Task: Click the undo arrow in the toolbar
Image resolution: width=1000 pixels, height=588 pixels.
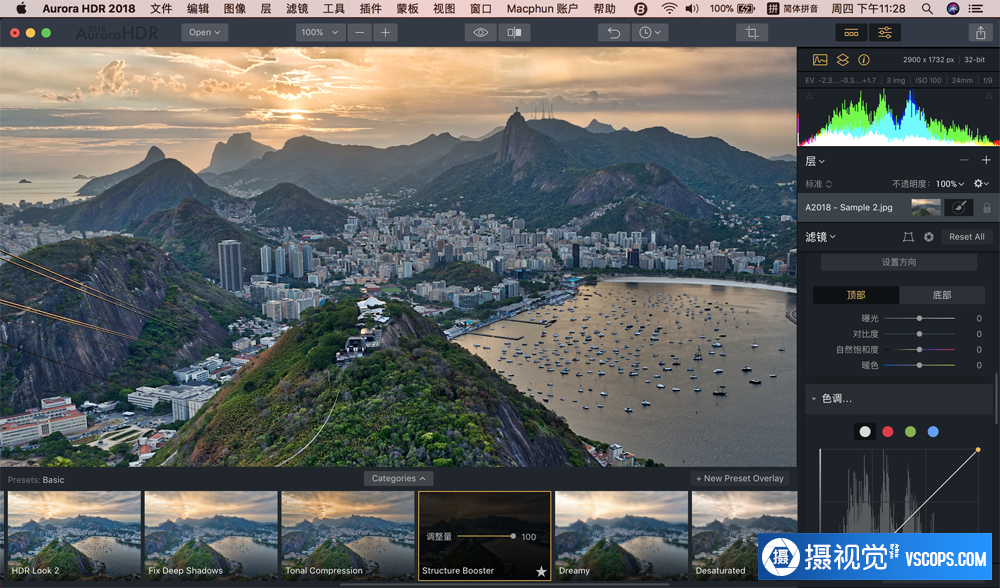Action: pos(614,33)
